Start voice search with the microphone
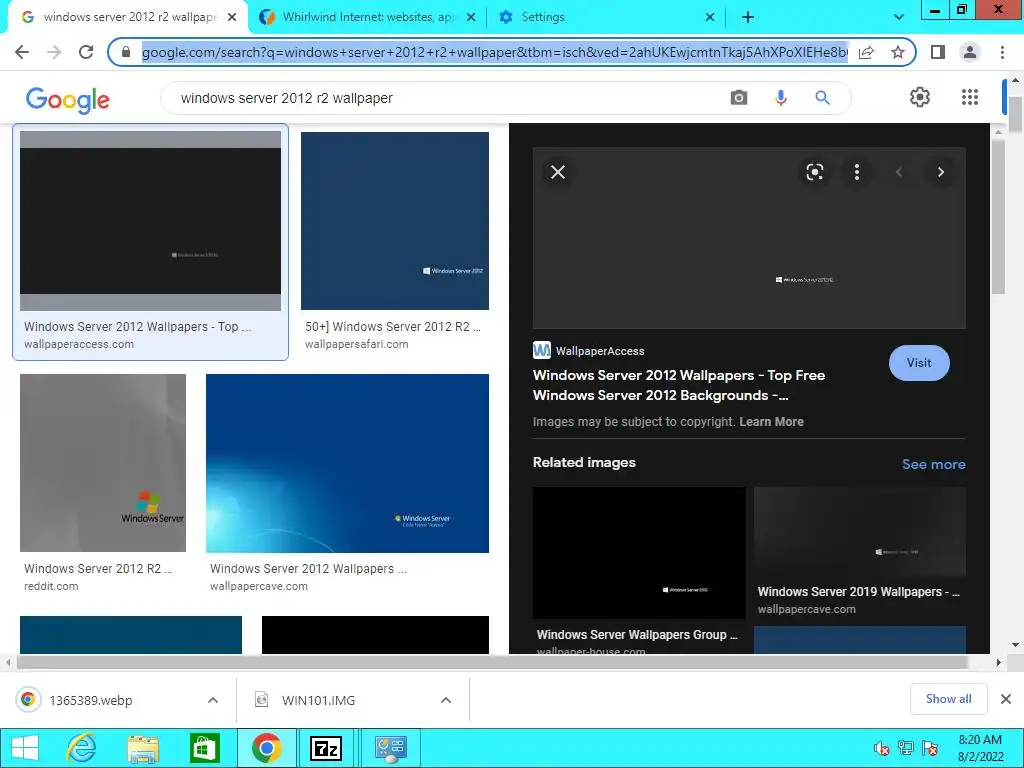Viewport: 1024px width, 768px height. coord(780,98)
